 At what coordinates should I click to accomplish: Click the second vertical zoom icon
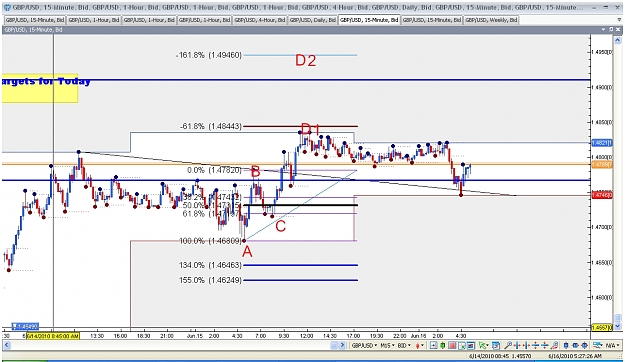point(544,345)
